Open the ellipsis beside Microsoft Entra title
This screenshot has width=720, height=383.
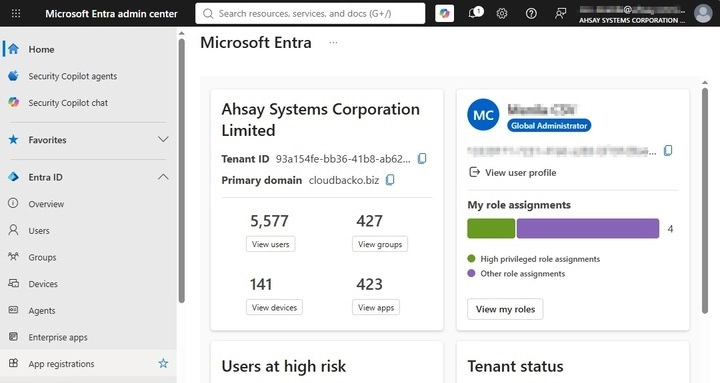tap(333, 43)
